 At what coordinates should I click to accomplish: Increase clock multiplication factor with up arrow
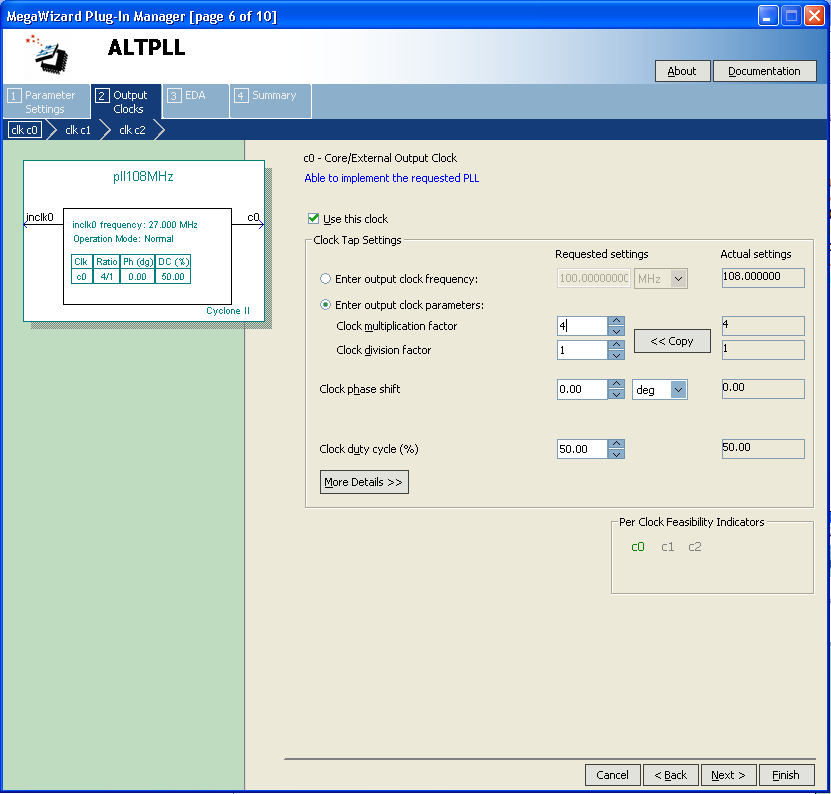[616, 321]
